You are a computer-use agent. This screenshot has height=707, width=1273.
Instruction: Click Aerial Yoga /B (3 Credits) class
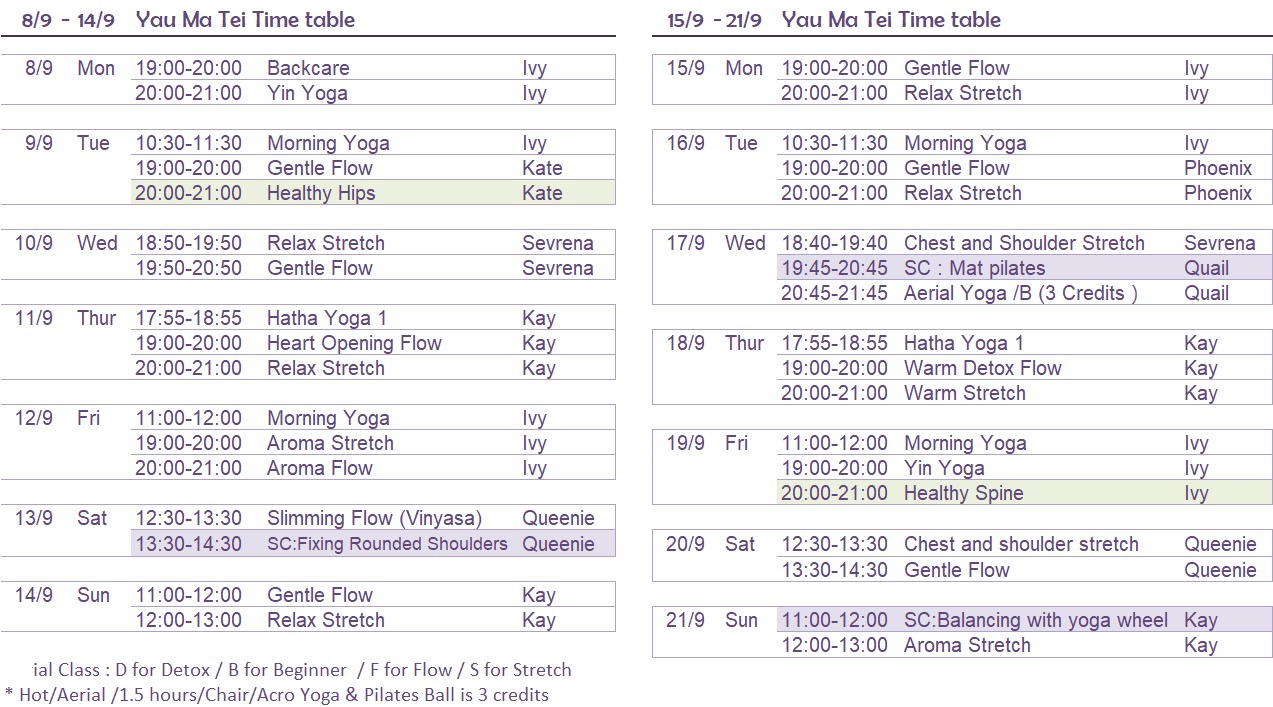click(x=1020, y=293)
